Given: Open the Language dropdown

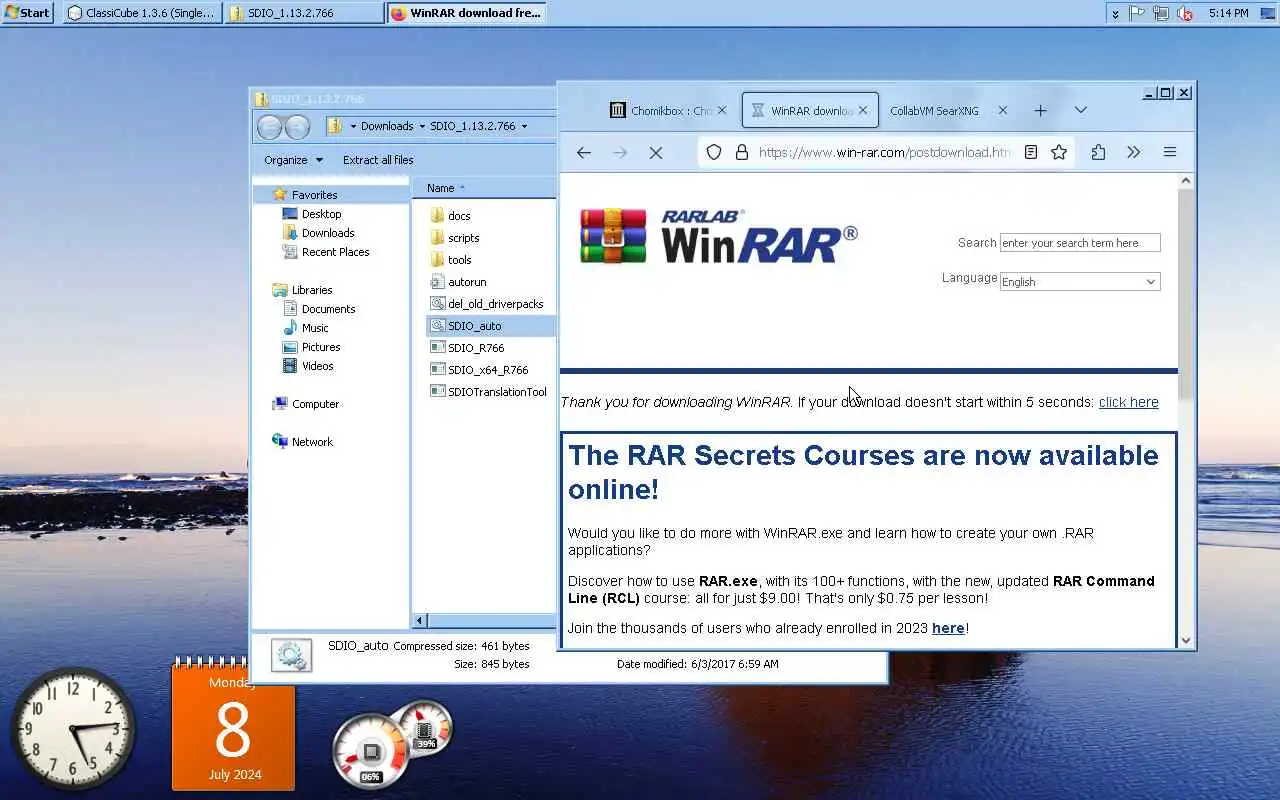Looking at the screenshot, I should (x=1080, y=282).
